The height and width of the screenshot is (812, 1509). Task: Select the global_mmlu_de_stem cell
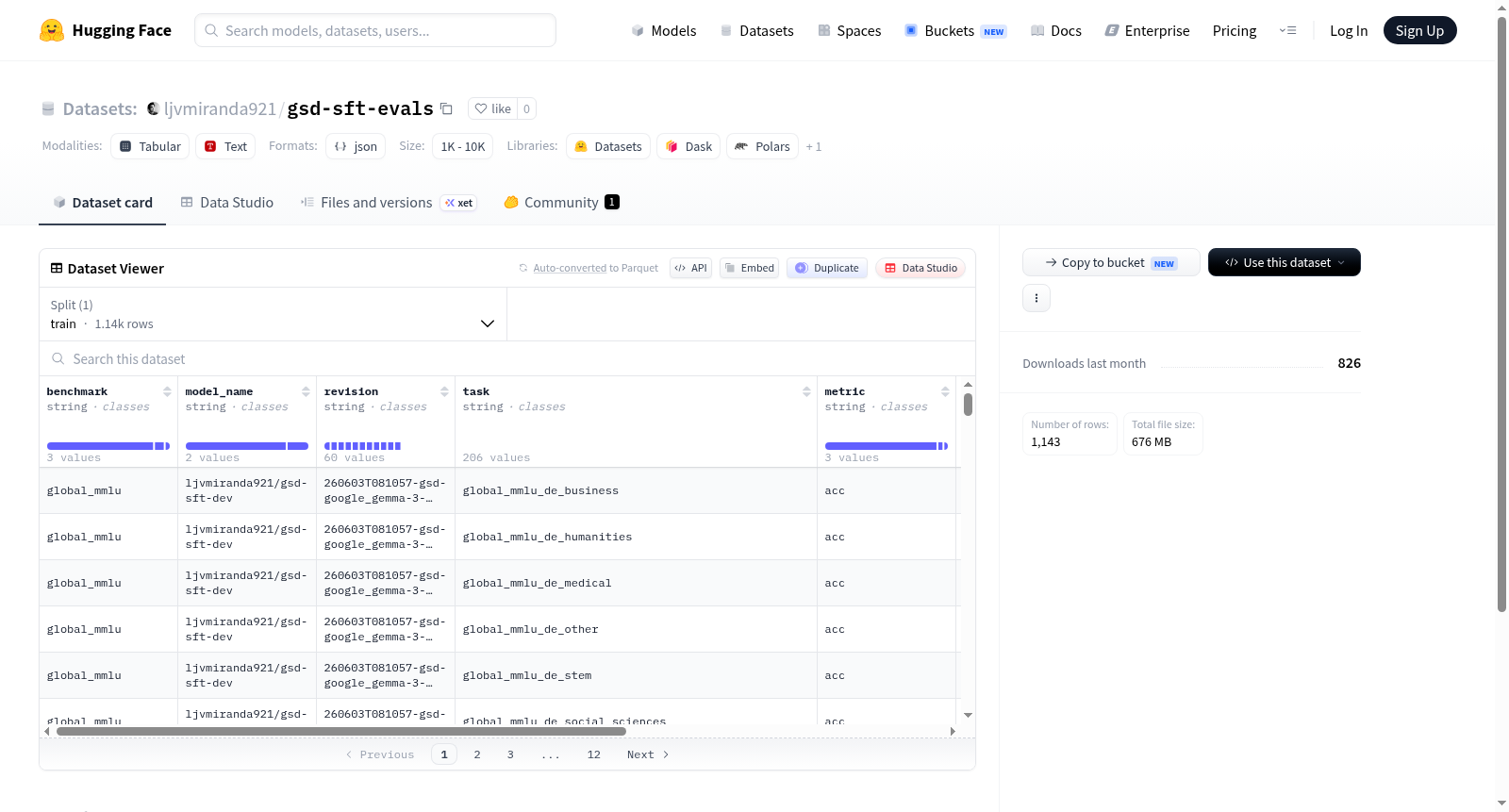(x=636, y=675)
